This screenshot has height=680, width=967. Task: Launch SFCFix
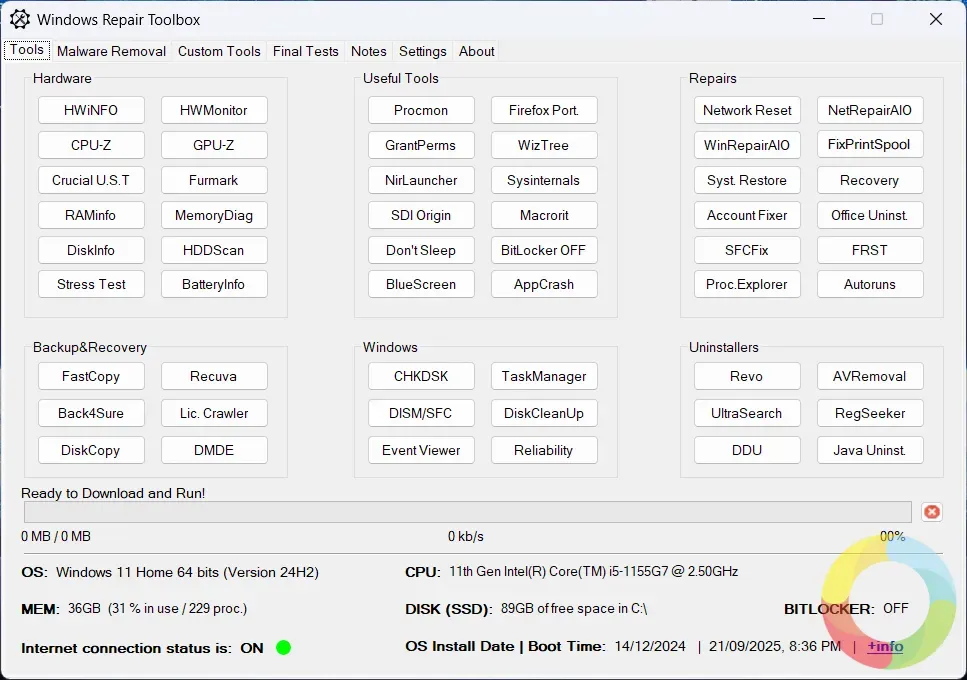coord(747,250)
